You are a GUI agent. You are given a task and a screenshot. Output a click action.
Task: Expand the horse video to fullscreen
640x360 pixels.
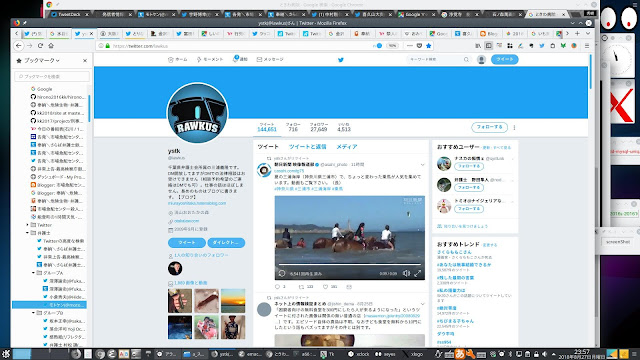(x=418, y=273)
